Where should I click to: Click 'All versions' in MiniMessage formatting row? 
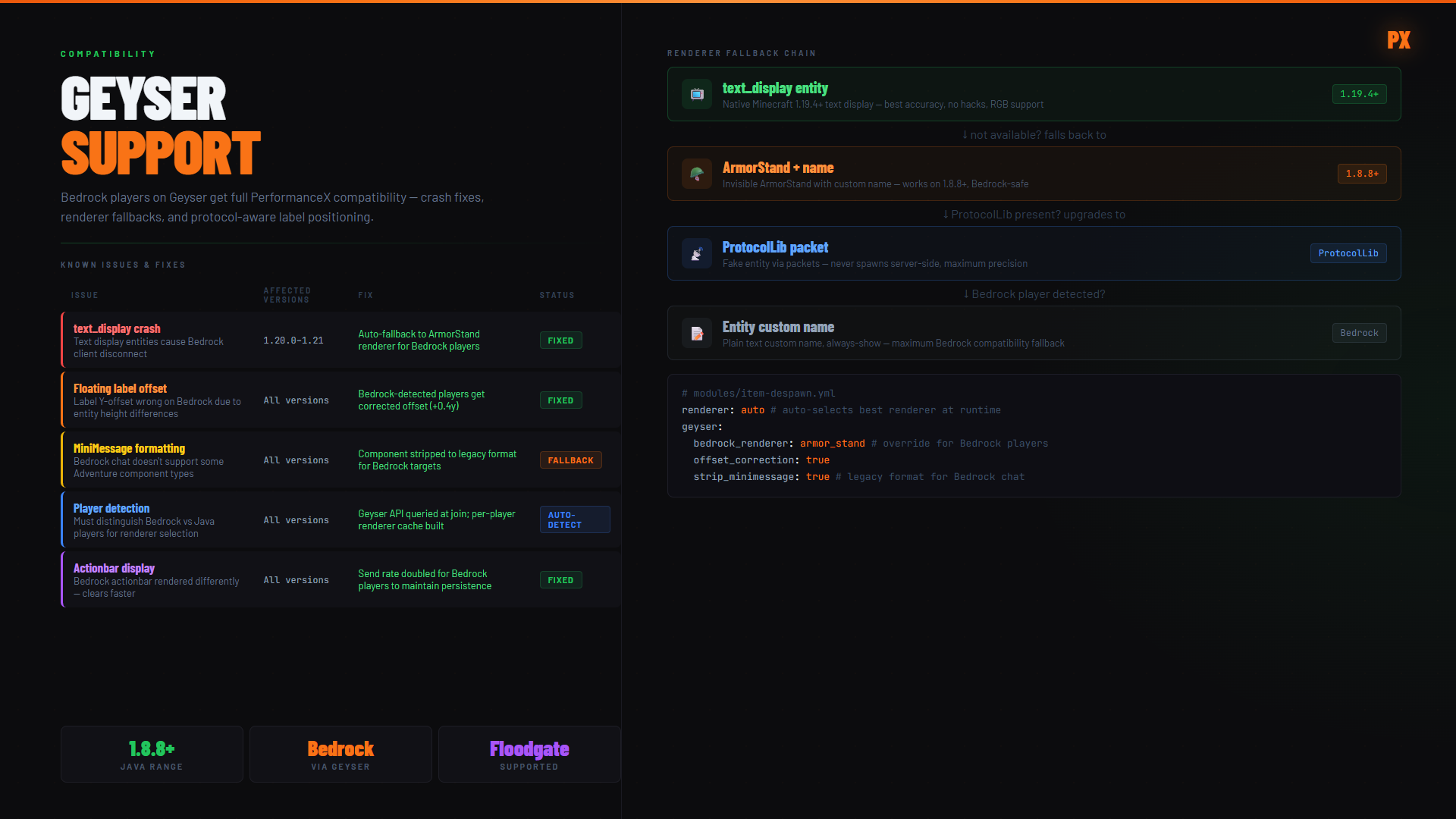coord(297,460)
